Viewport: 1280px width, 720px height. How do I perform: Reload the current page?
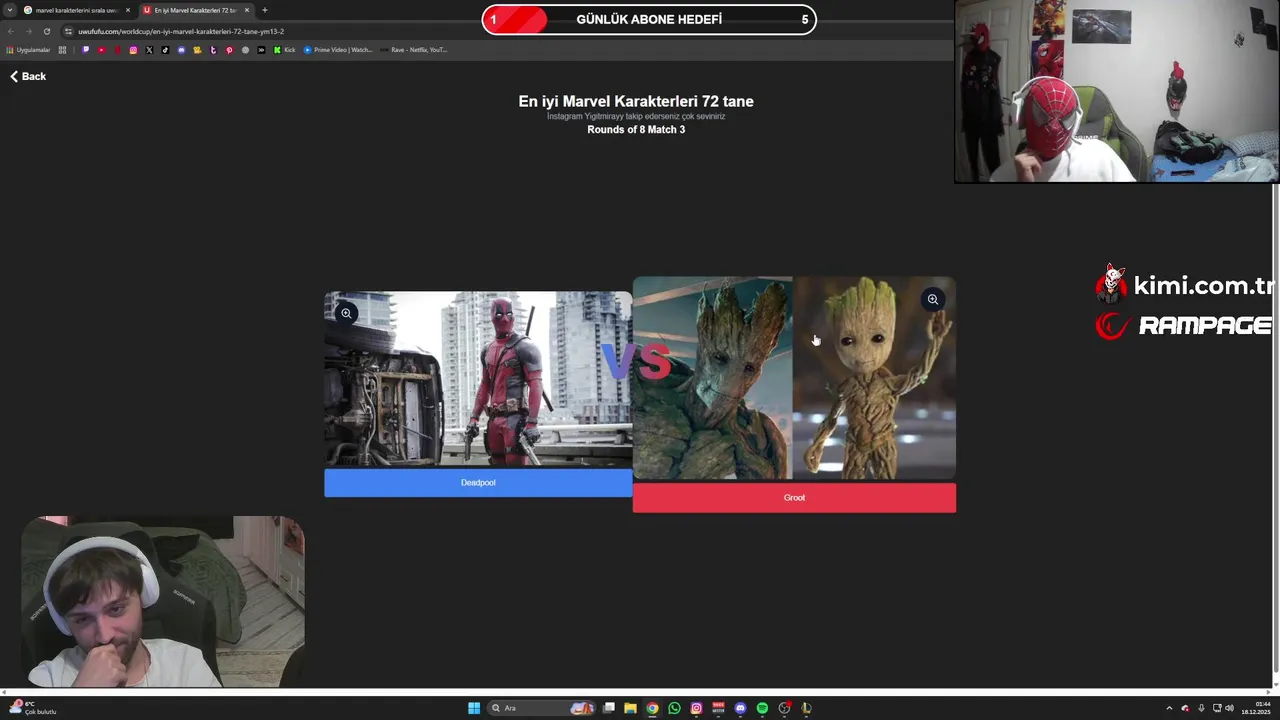(46, 31)
